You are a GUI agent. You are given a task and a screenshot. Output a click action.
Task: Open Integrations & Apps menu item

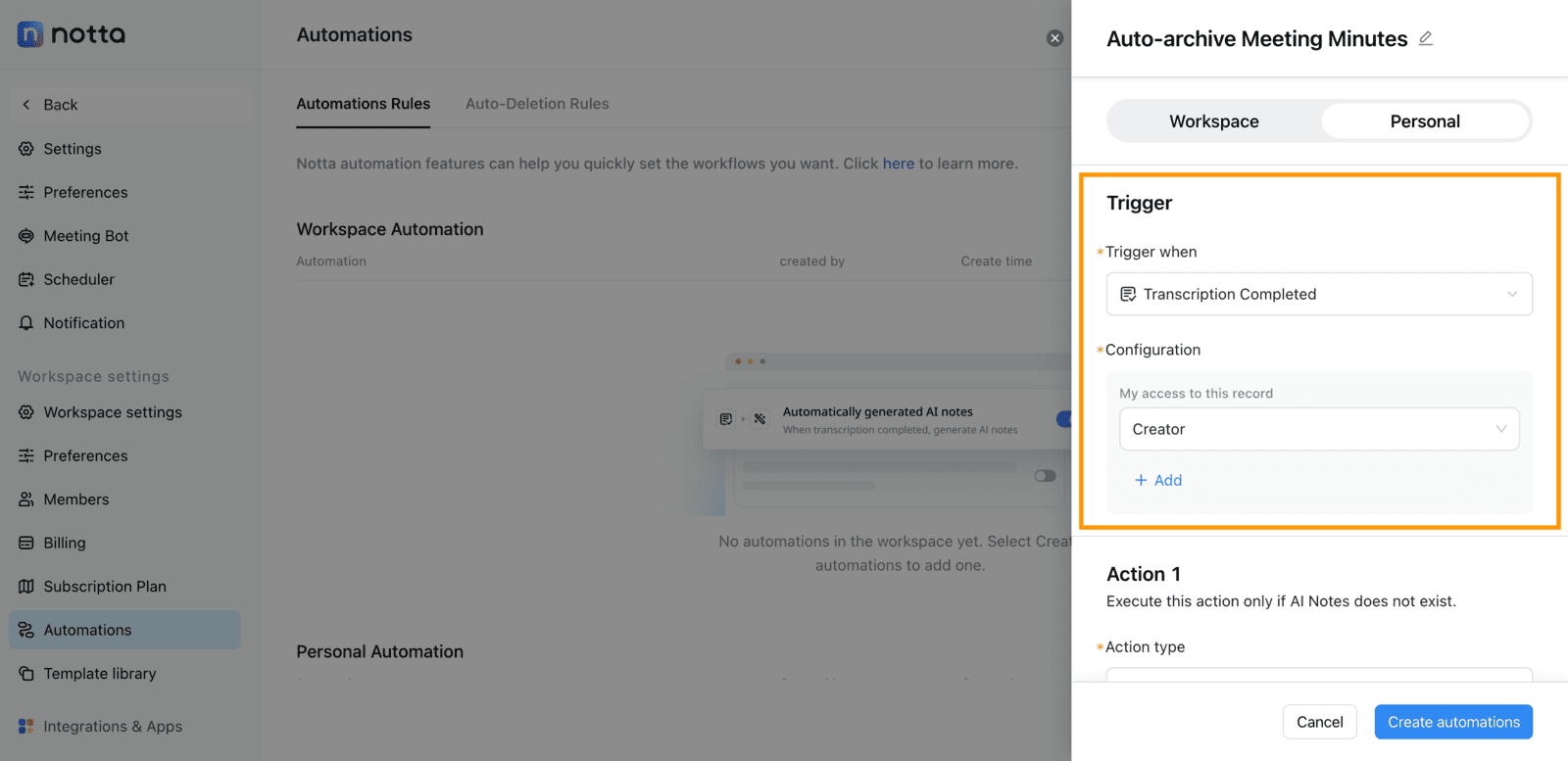point(125,727)
